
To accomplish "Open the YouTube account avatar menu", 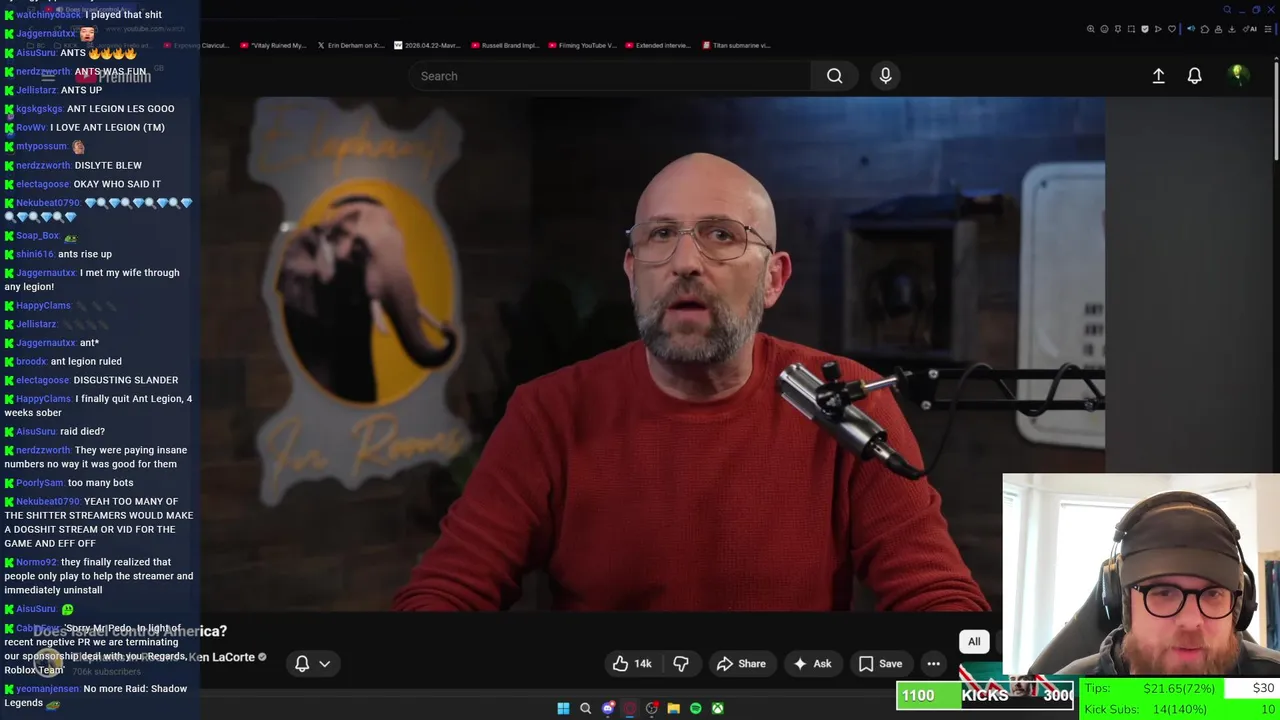I will coord(1238,75).
